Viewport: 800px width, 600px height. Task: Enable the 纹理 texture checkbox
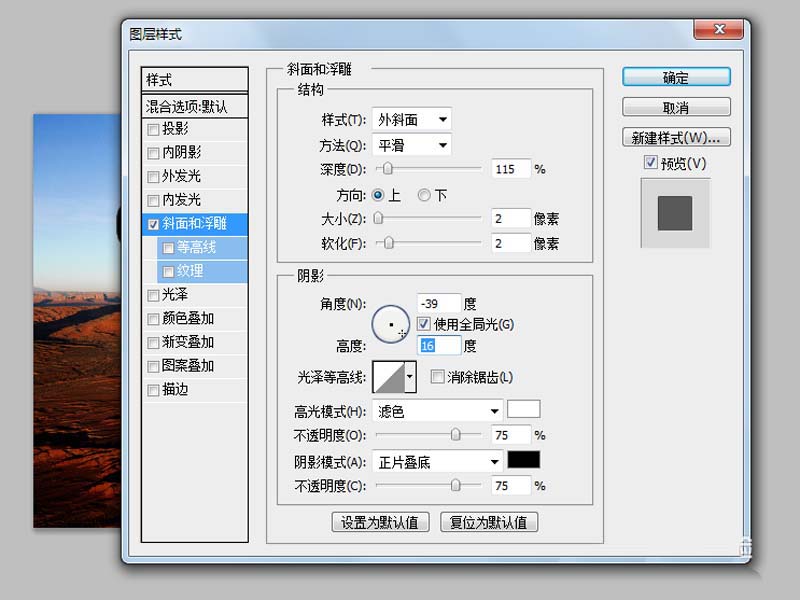tap(168, 271)
